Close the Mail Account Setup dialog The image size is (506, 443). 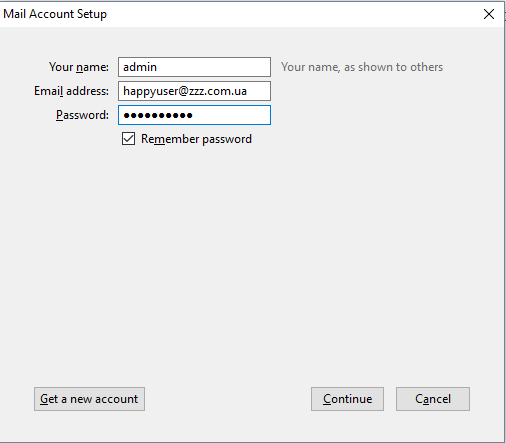(x=489, y=14)
